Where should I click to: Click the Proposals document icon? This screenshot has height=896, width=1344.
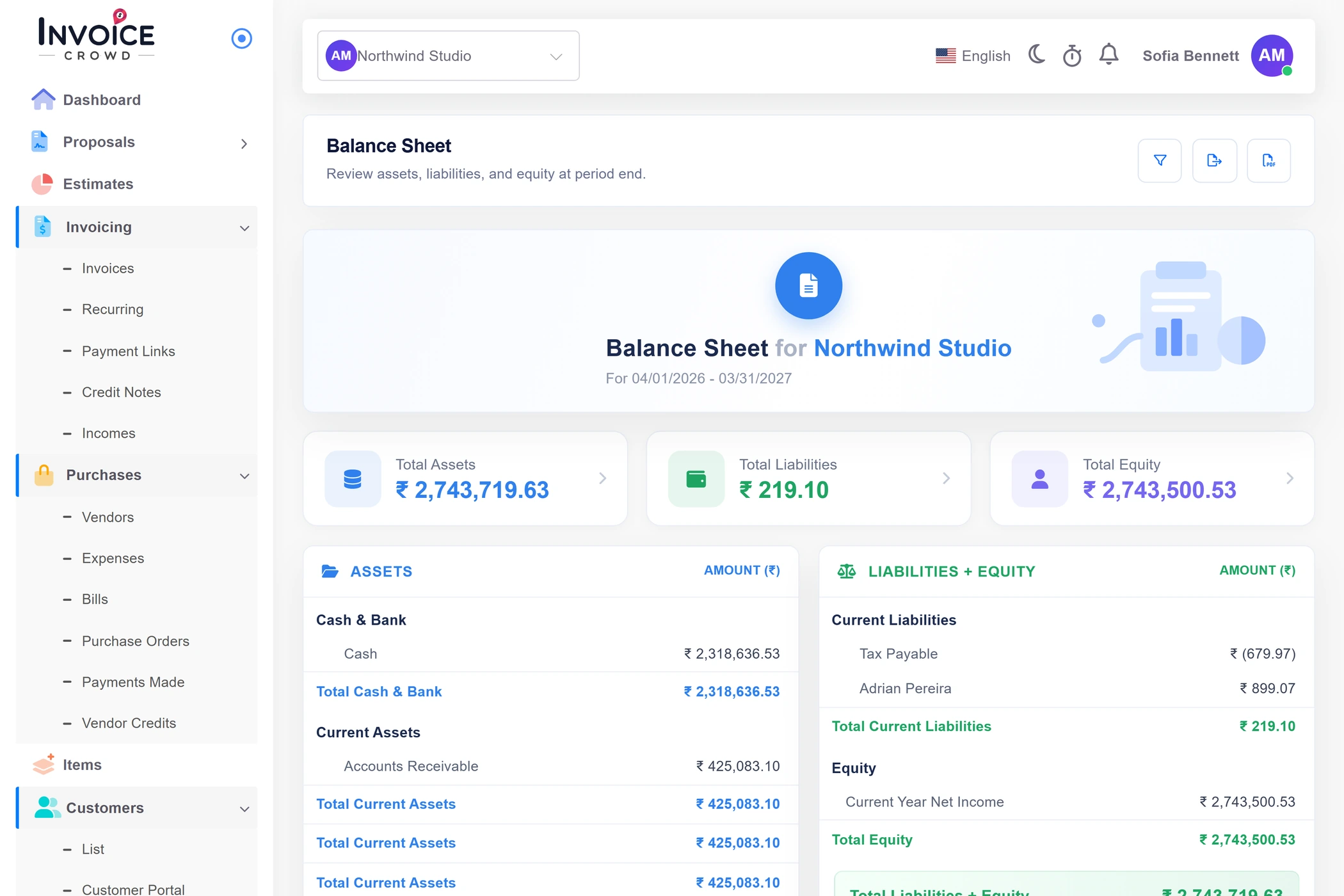40,141
